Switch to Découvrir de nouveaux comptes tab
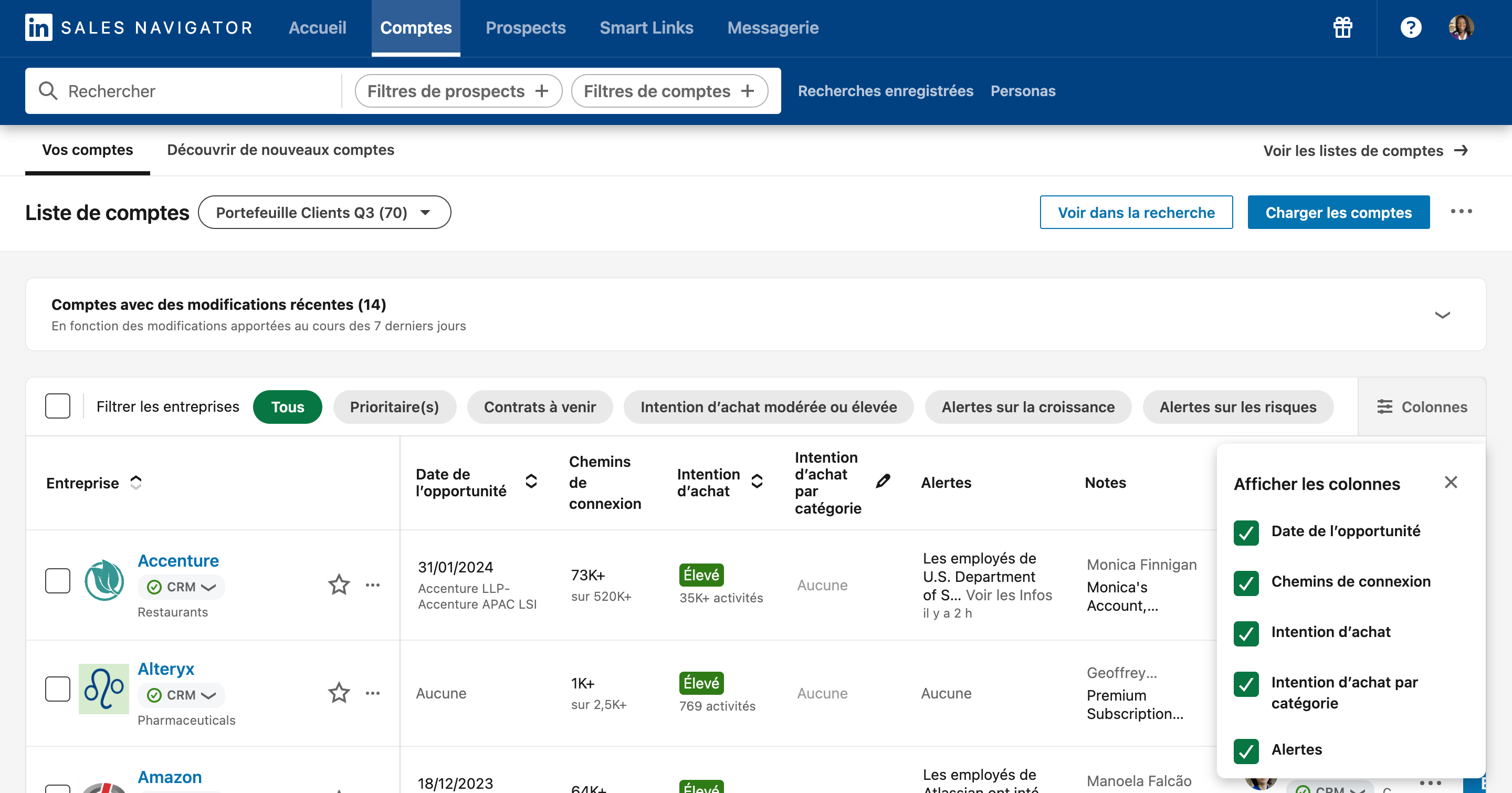1512x793 pixels. point(280,150)
